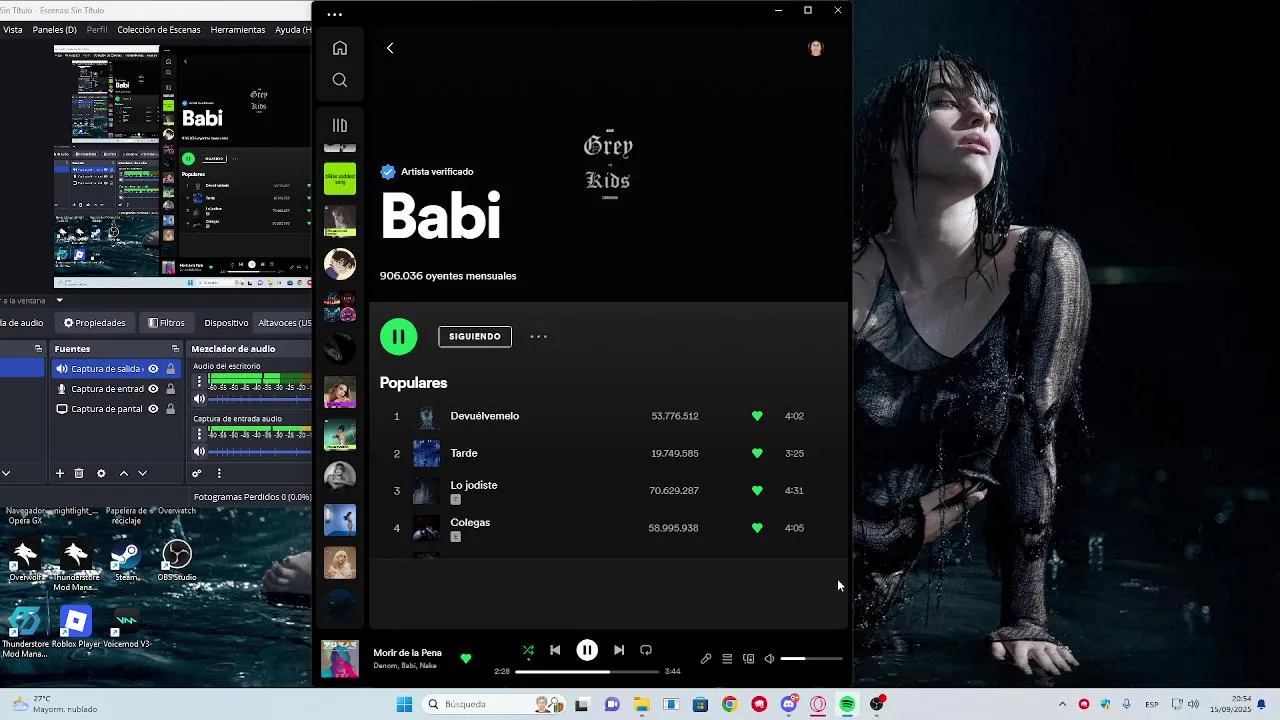Open the play queue icon

tap(727, 658)
